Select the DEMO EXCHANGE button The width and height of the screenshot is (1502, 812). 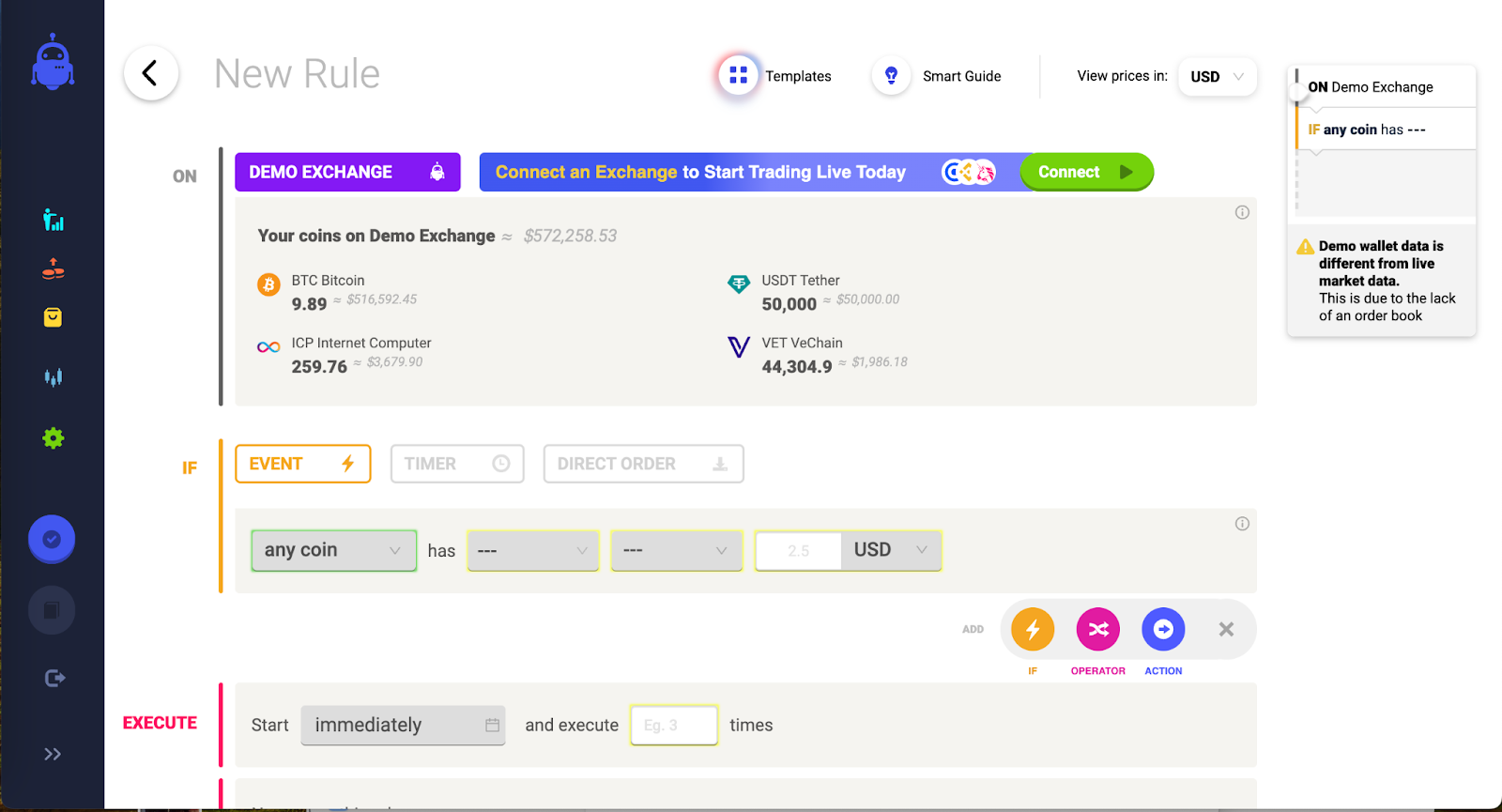347,172
